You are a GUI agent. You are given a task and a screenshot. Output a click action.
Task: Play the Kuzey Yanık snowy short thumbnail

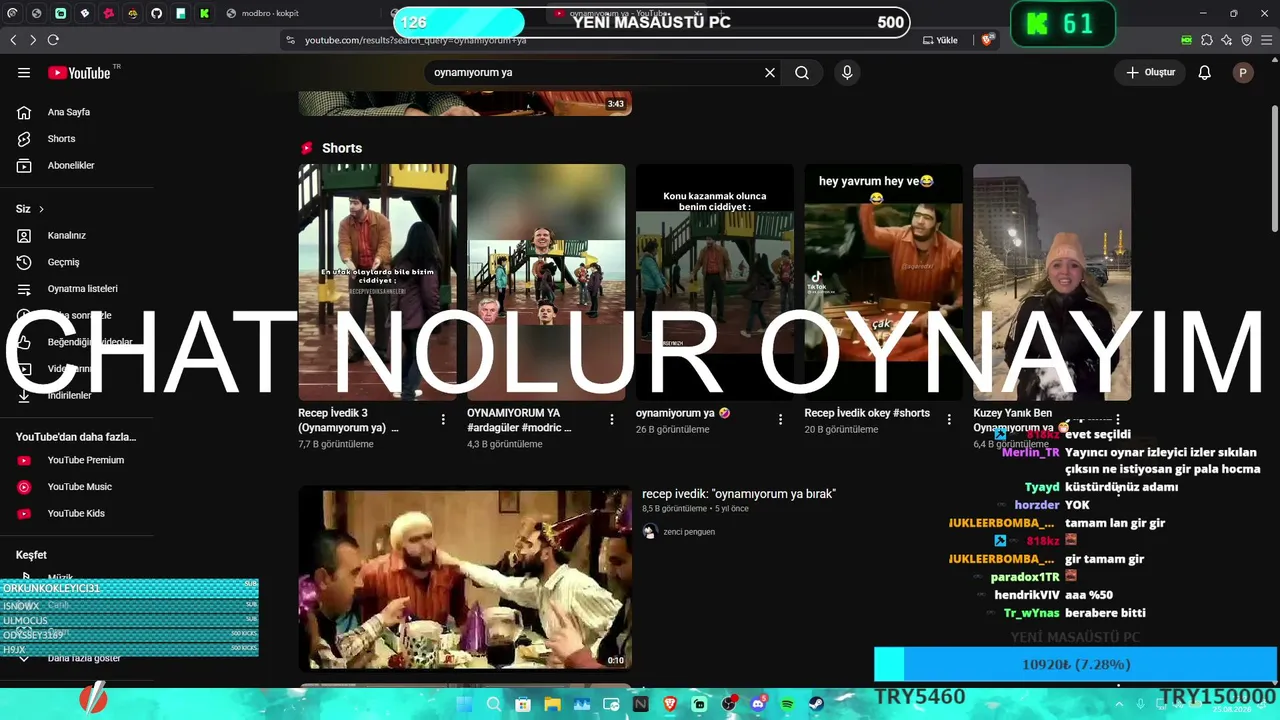[1052, 282]
